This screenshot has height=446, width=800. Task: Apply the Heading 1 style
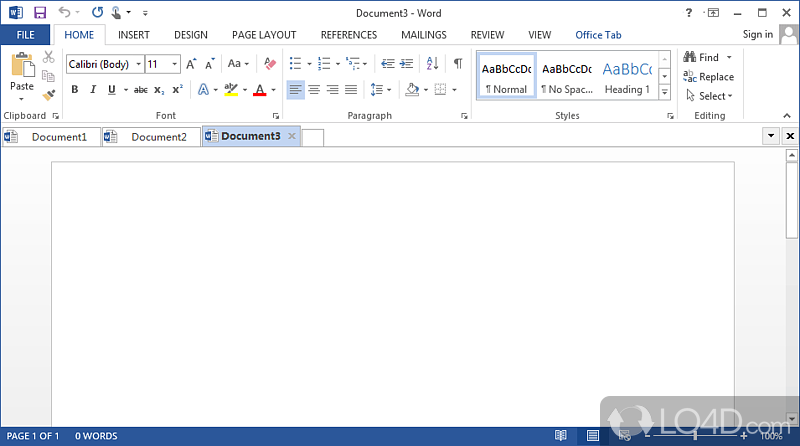click(627, 77)
